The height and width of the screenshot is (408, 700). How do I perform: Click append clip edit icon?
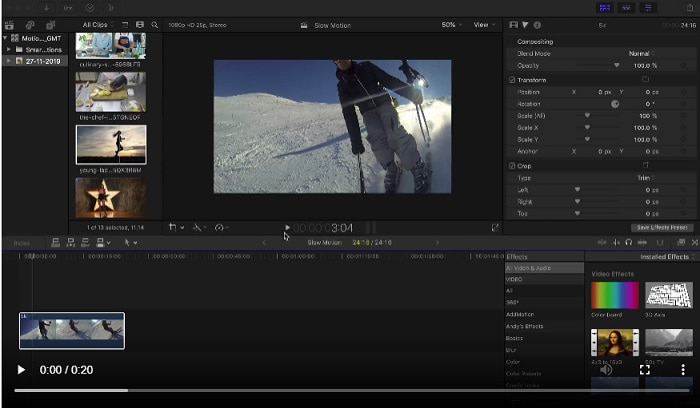[x=85, y=242]
